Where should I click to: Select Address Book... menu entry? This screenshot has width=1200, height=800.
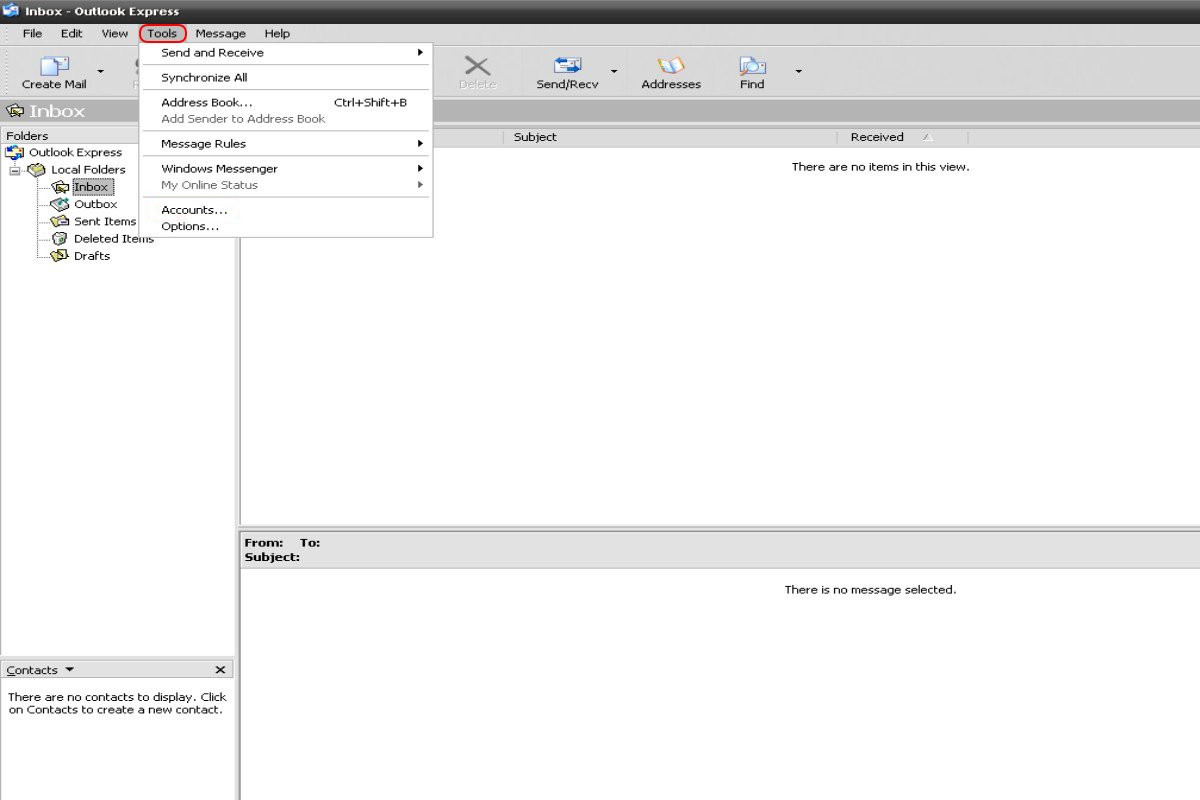286,102
